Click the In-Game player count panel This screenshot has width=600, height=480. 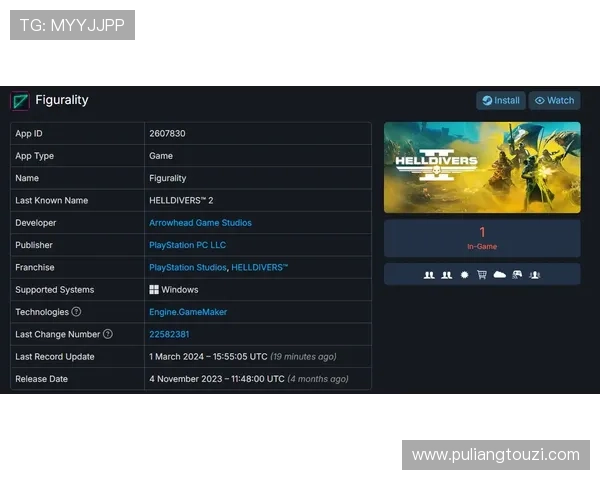pyautogui.click(x=482, y=238)
